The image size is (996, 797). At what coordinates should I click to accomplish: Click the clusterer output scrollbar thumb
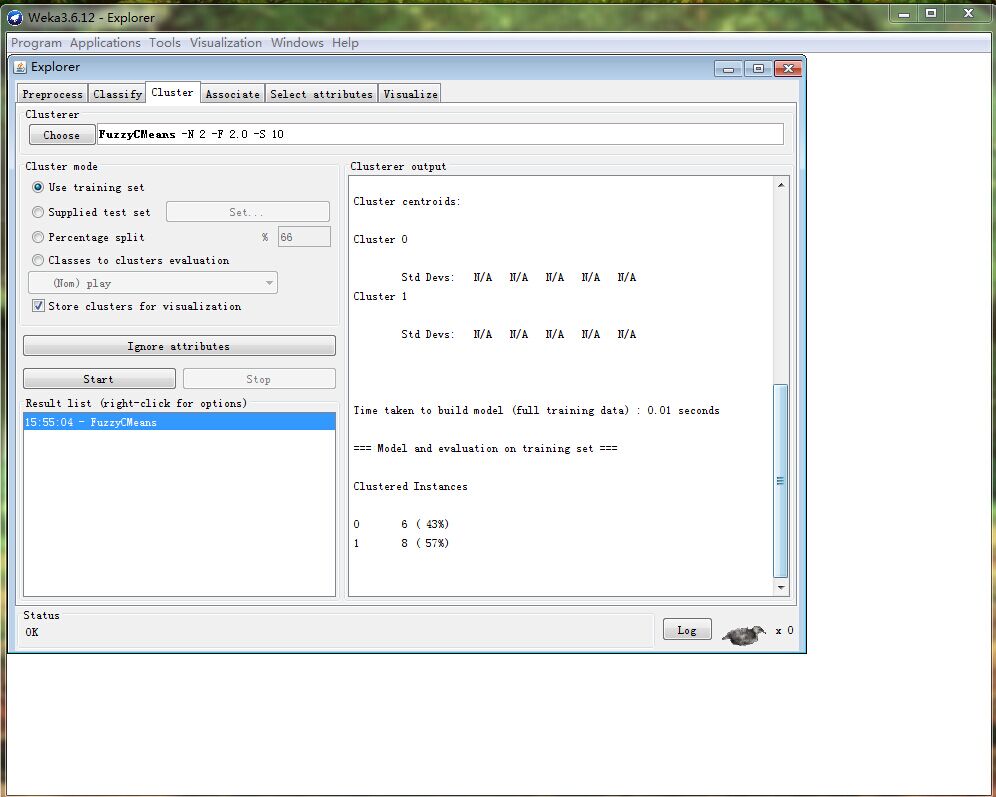coord(781,481)
